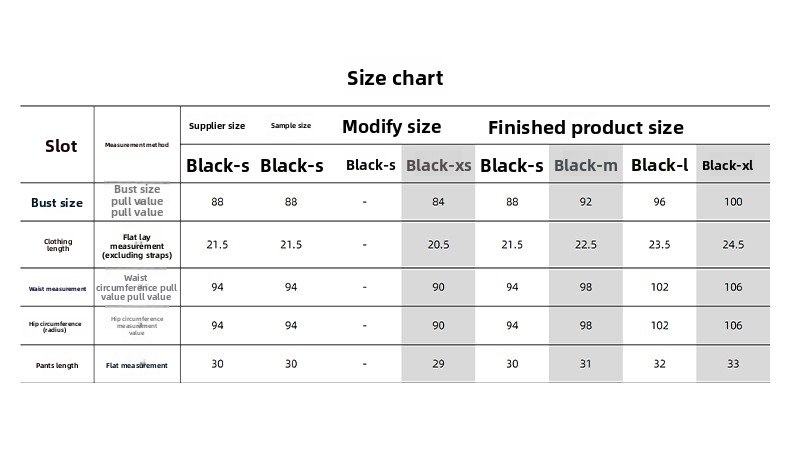Click the "Black-m" size header
Screen dimensions: 790x456
586,165
